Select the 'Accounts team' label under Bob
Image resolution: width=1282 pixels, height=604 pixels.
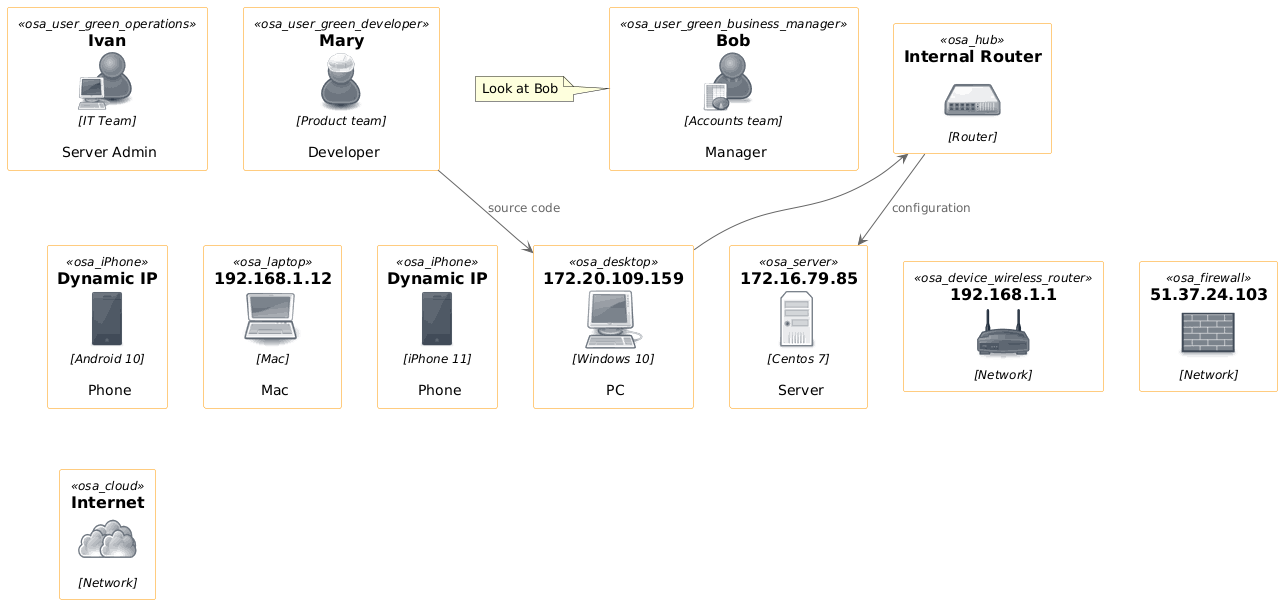[733, 121]
